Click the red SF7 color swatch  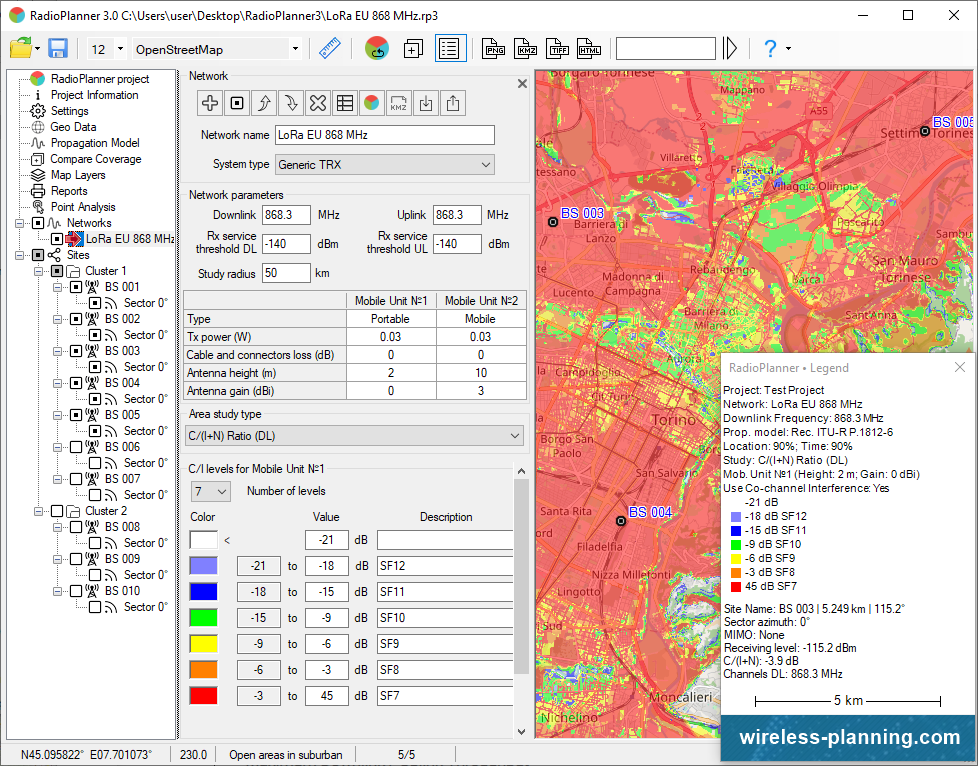click(203, 696)
